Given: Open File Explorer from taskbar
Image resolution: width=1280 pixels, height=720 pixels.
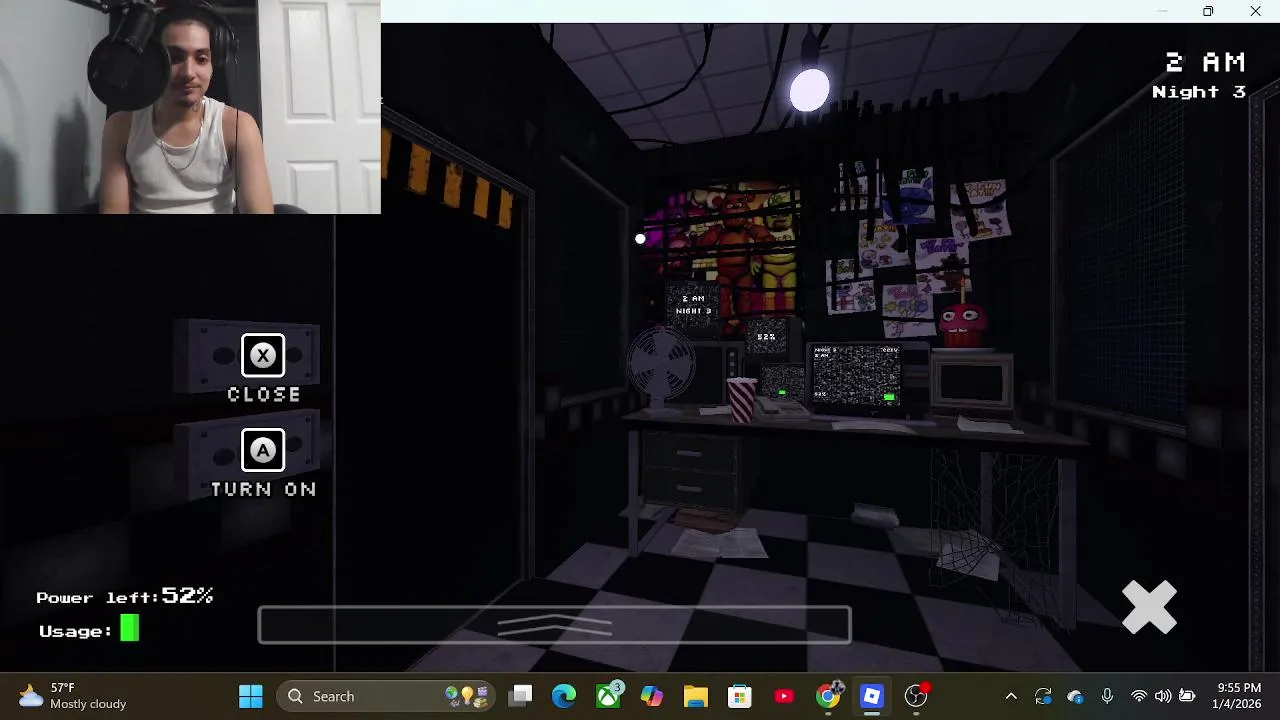Looking at the screenshot, I should [696, 696].
